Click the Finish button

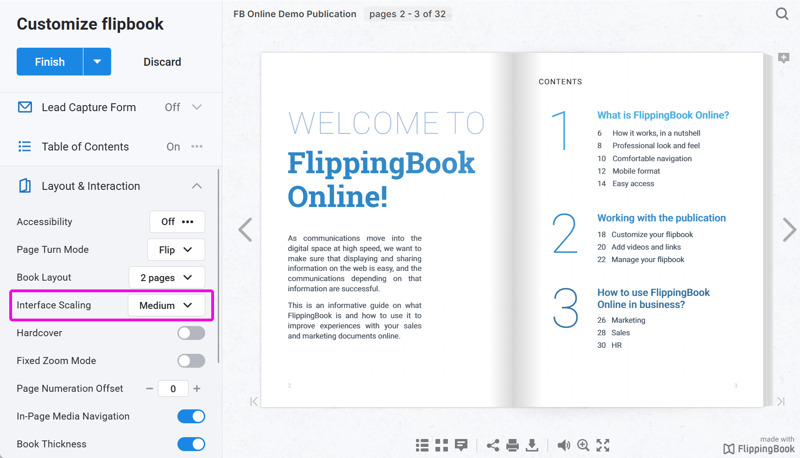pyautogui.click(x=49, y=62)
